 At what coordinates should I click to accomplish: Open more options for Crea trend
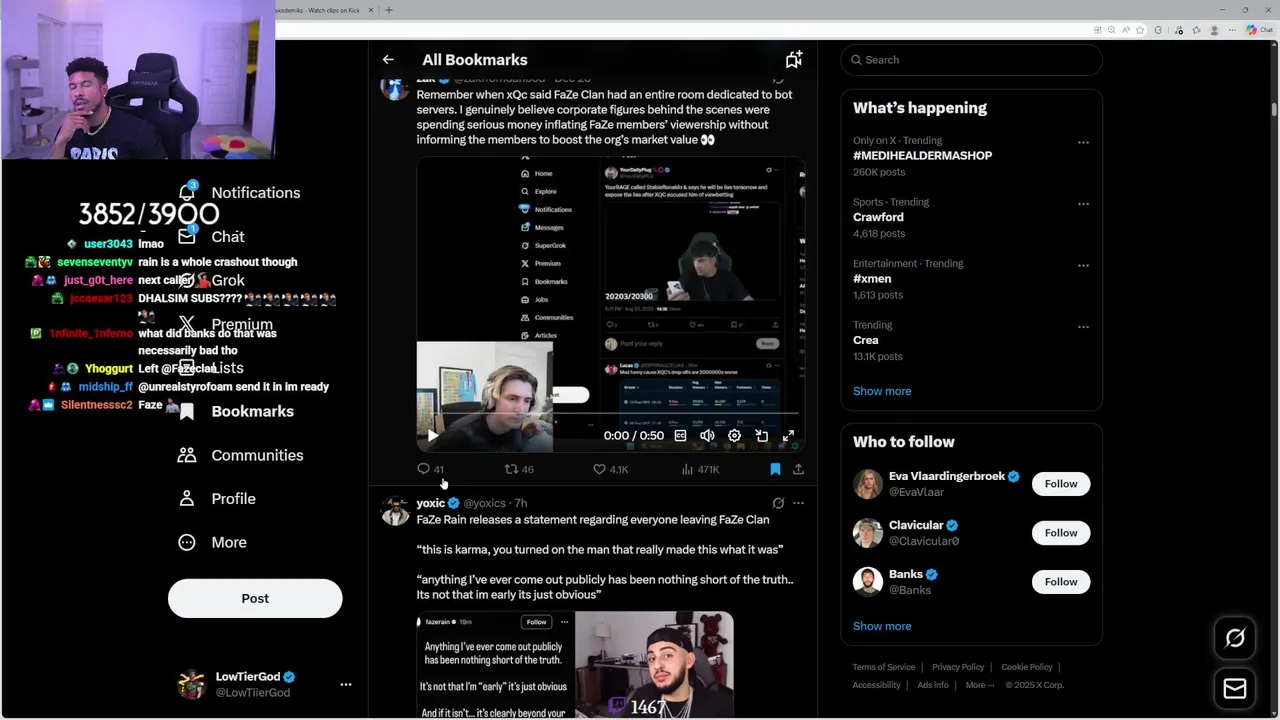(1083, 327)
